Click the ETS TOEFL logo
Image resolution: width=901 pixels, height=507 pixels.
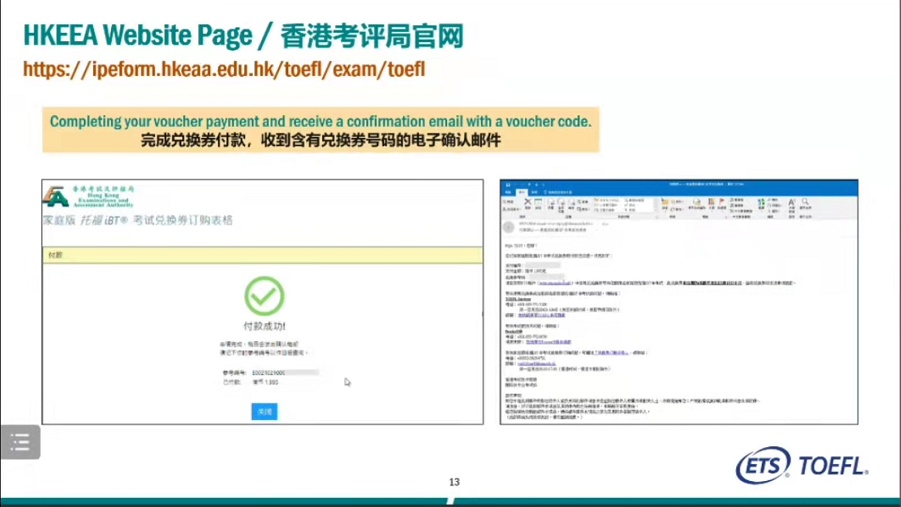[x=801, y=466]
